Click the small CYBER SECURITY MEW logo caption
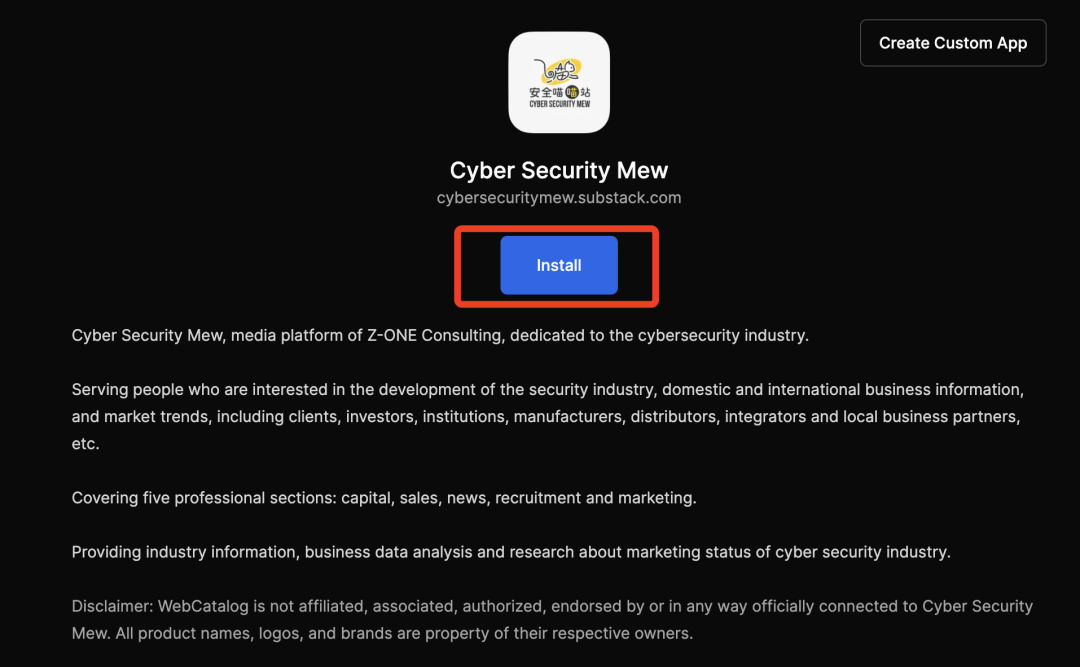1080x667 pixels. (559, 104)
